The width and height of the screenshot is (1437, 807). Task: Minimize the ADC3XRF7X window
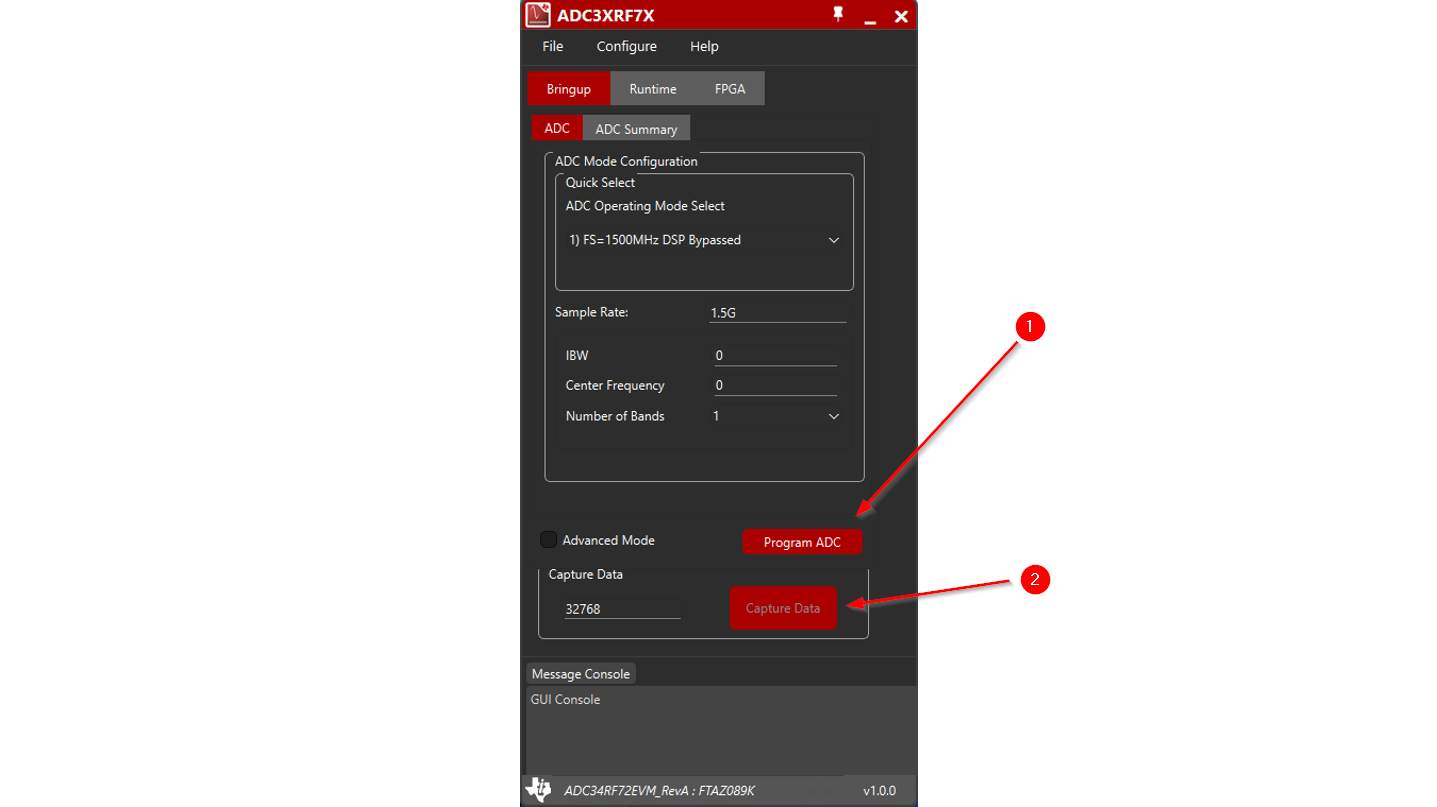tap(870, 17)
